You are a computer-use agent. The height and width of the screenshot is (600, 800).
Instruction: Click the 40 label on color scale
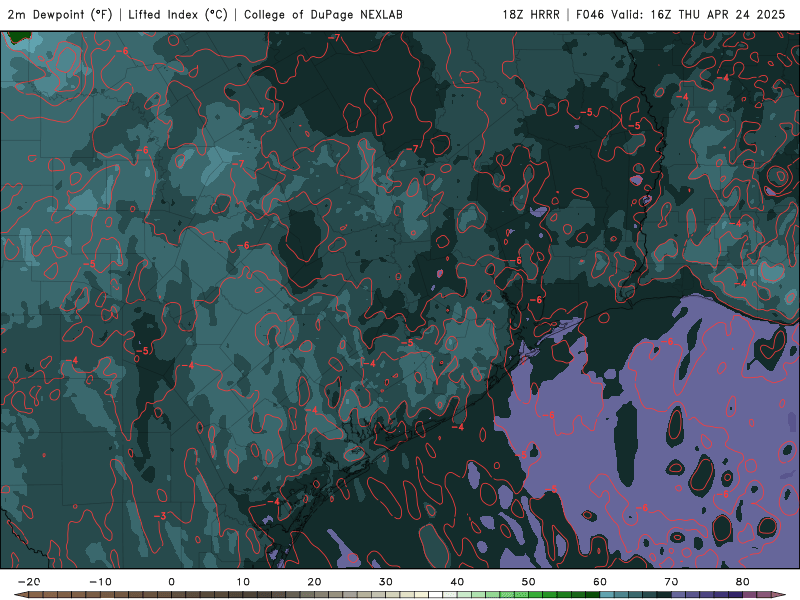click(x=457, y=582)
